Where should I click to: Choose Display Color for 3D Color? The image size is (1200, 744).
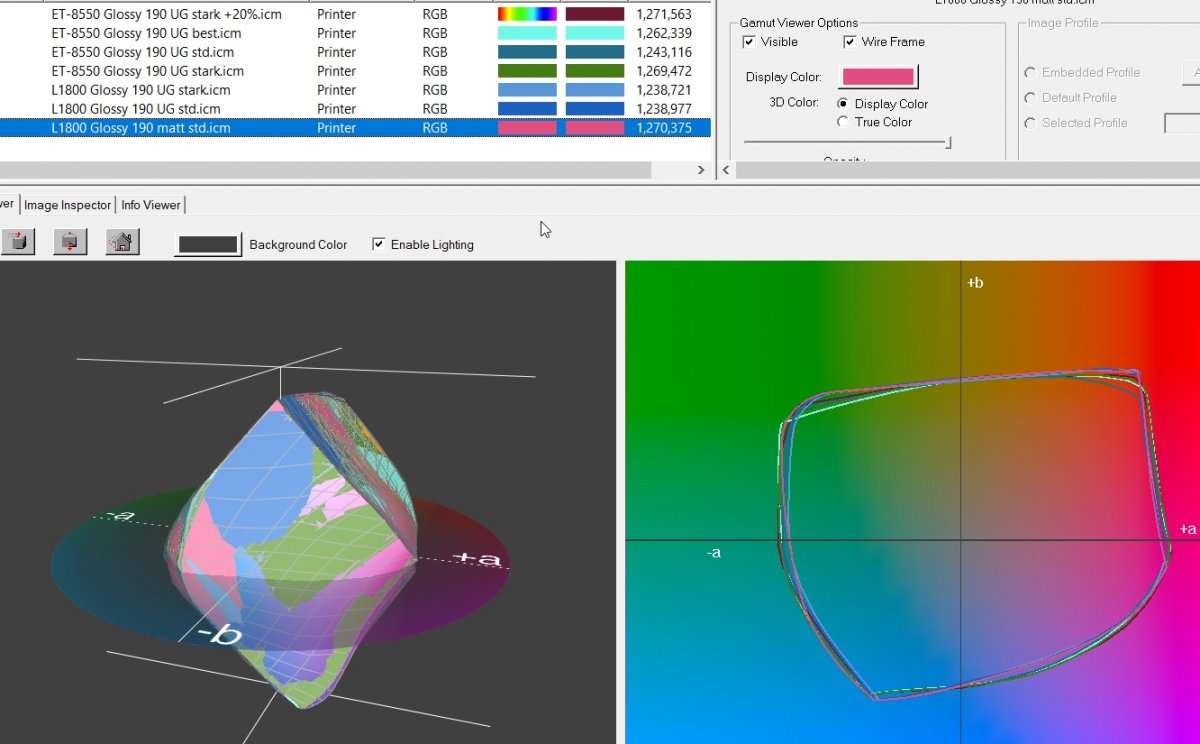click(x=843, y=104)
